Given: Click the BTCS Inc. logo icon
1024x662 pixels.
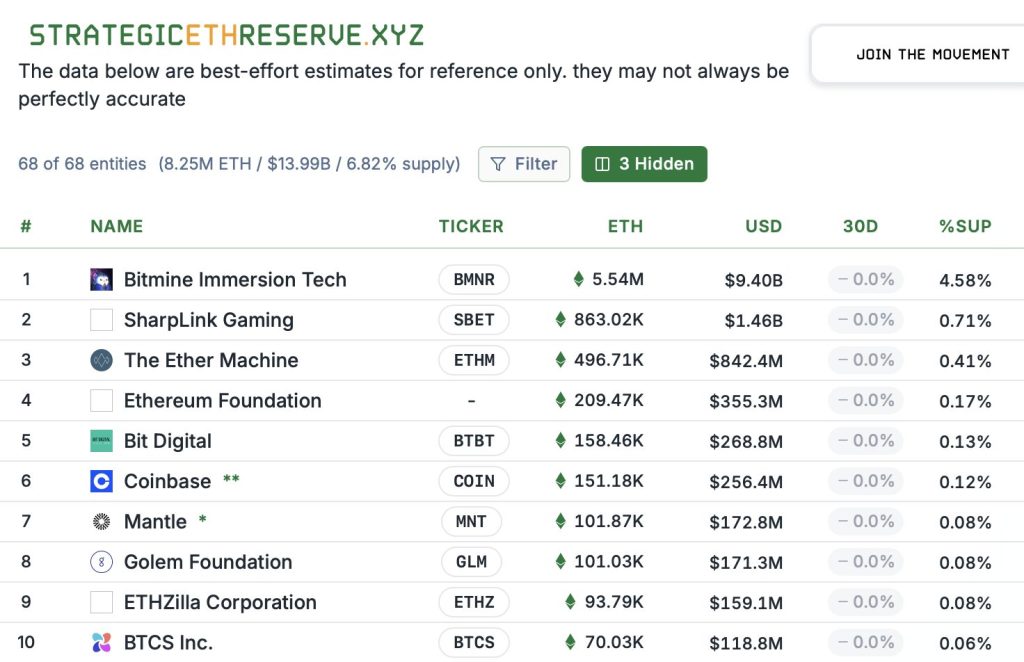Looking at the screenshot, I should click(101, 642).
